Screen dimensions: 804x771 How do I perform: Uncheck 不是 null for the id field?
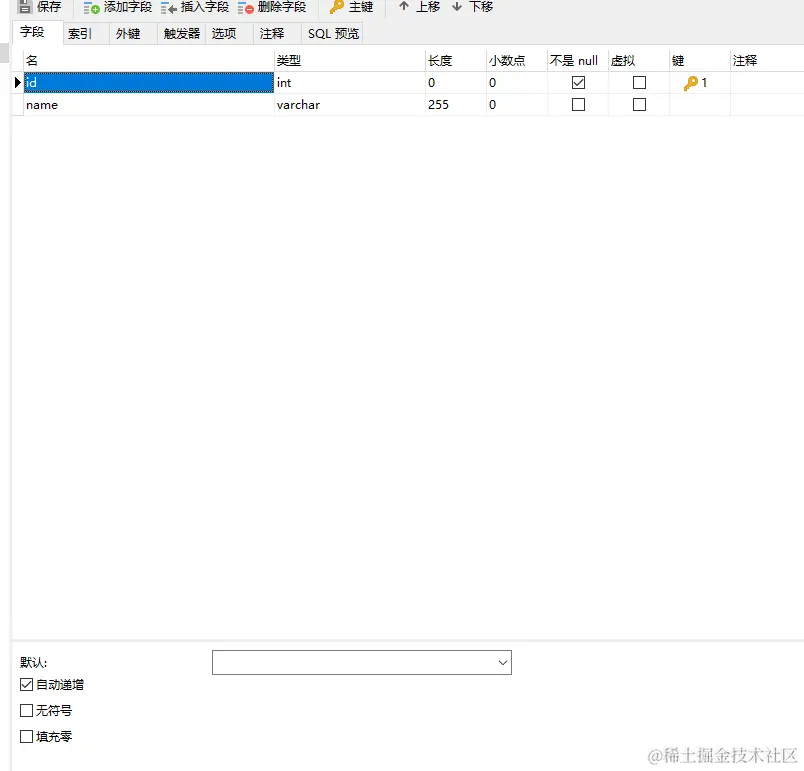(x=577, y=83)
